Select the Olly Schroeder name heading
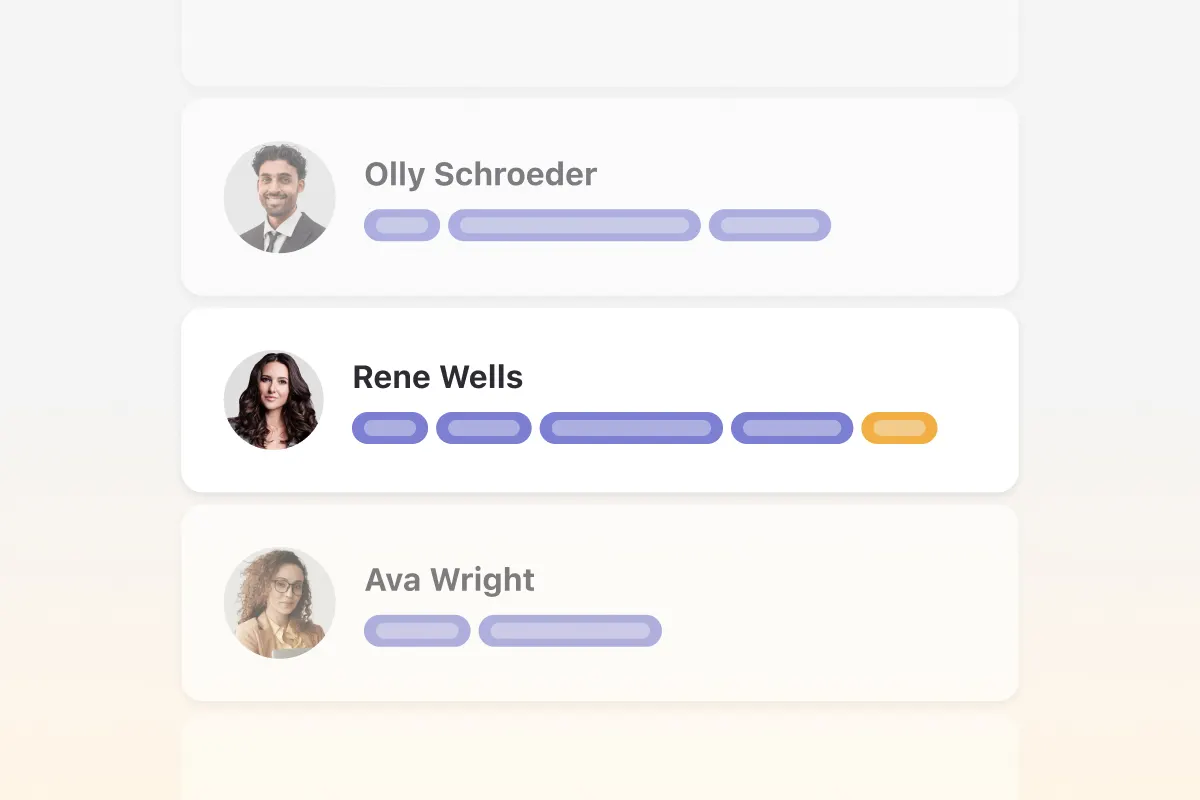The width and height of the screenshot is (1200, 800). [x=480, y=174]
